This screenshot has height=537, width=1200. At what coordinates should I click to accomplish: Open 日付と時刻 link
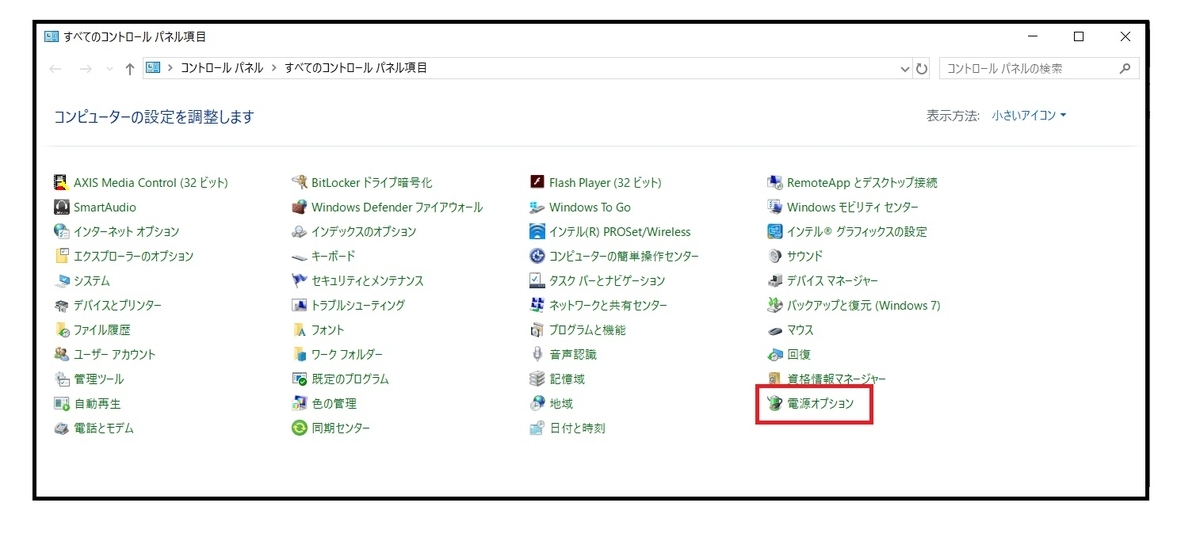click(x=577, y=428)
